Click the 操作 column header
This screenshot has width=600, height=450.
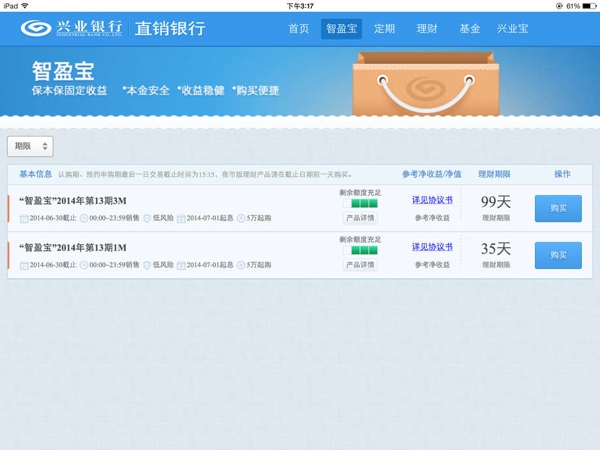(x=562, y=174)
